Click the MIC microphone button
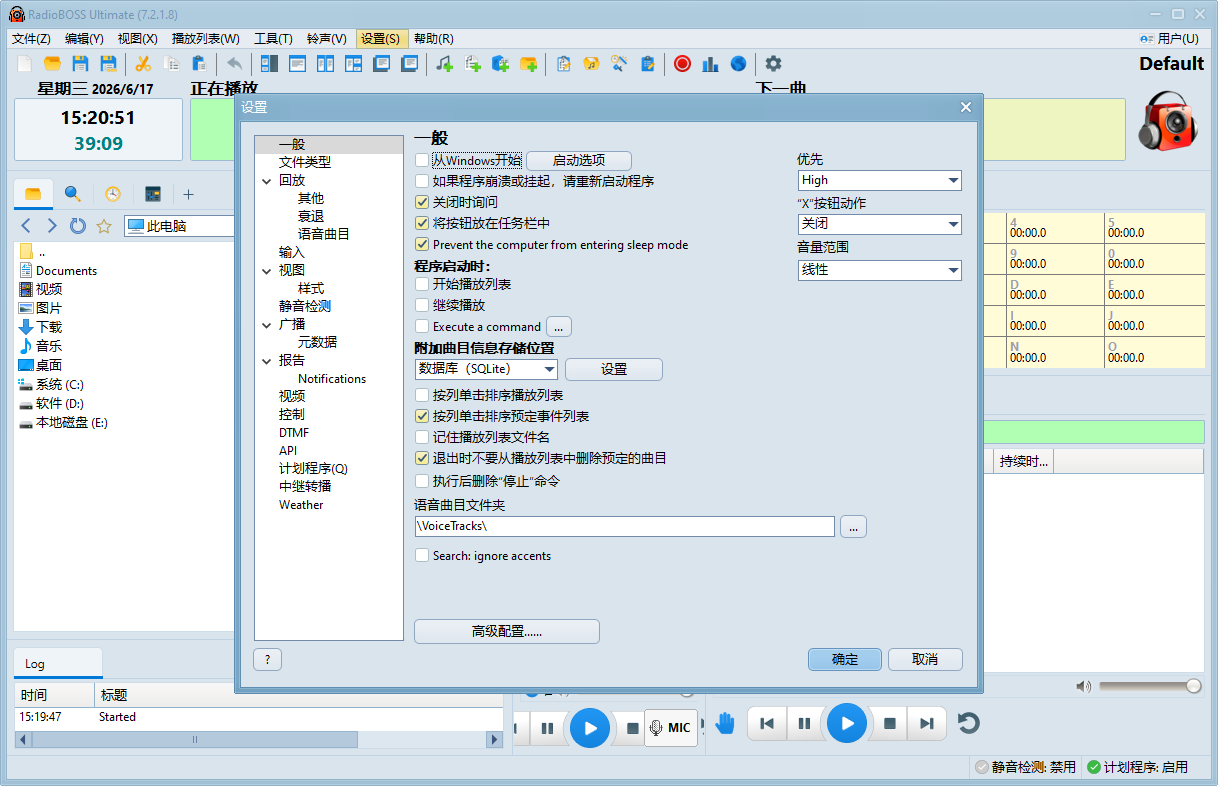 (x=670, y=728)
